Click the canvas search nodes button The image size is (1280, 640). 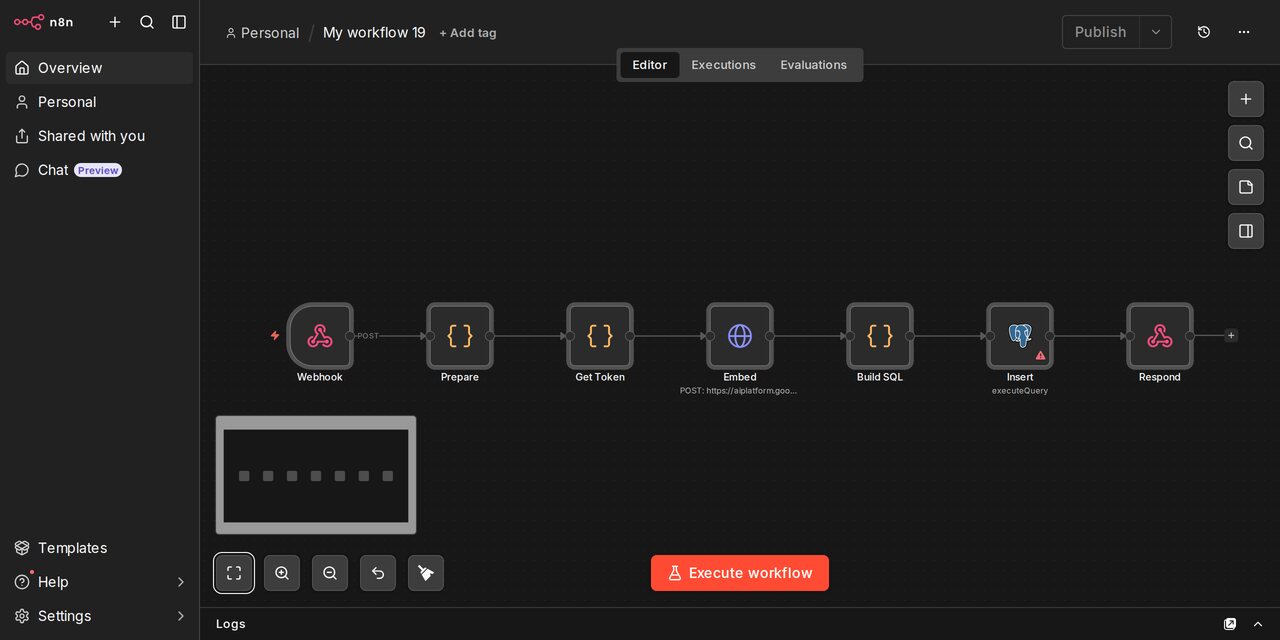pos(1246,143)
